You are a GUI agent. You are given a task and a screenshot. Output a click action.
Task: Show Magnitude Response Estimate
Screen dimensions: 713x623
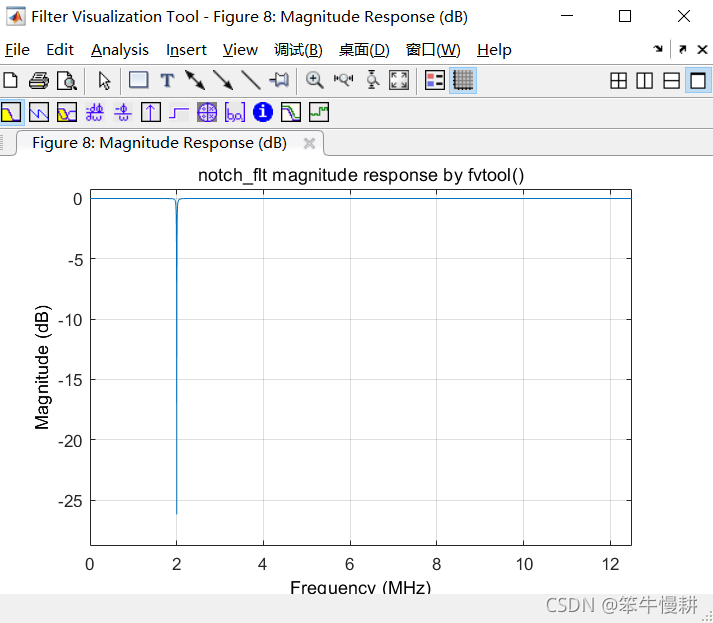(291, 112)
